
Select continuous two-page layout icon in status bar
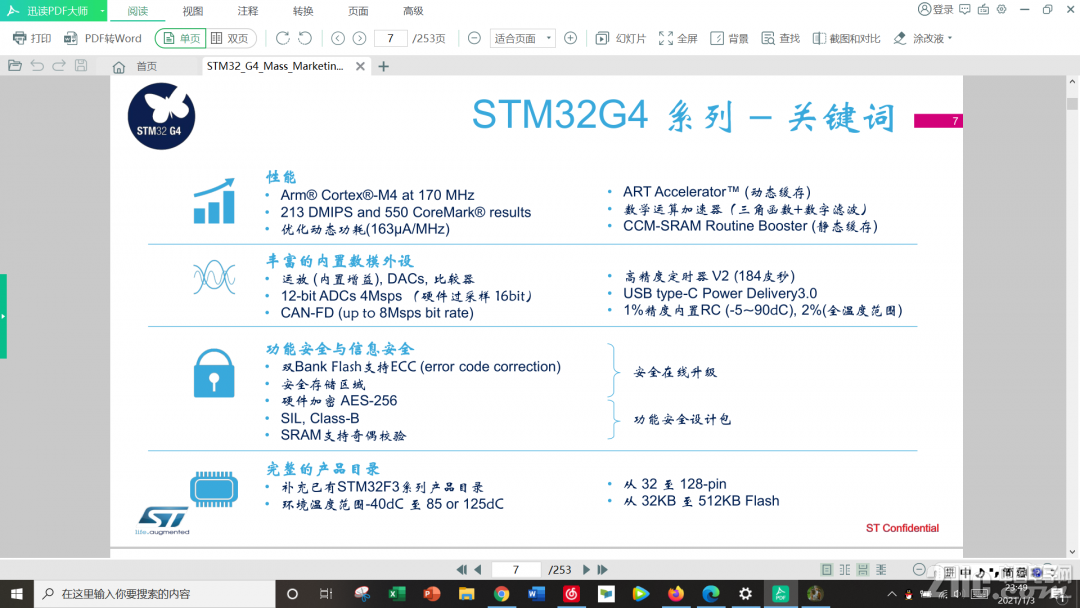[x=881, y=569]
